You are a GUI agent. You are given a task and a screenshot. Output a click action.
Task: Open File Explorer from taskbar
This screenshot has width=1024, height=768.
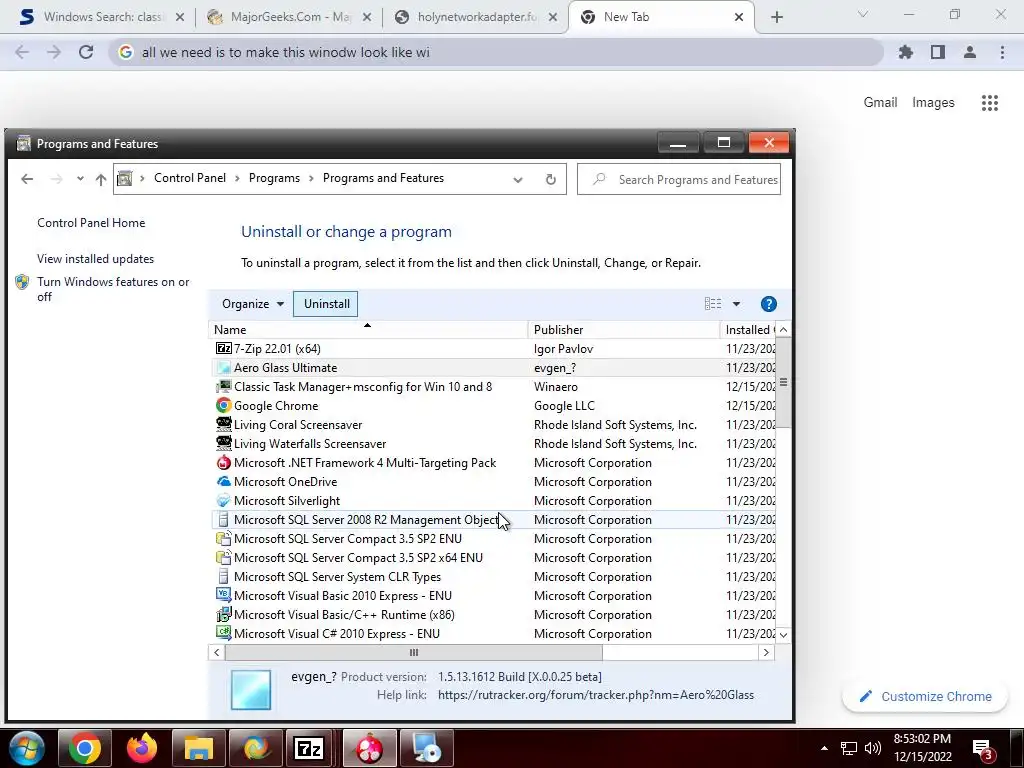199,748
